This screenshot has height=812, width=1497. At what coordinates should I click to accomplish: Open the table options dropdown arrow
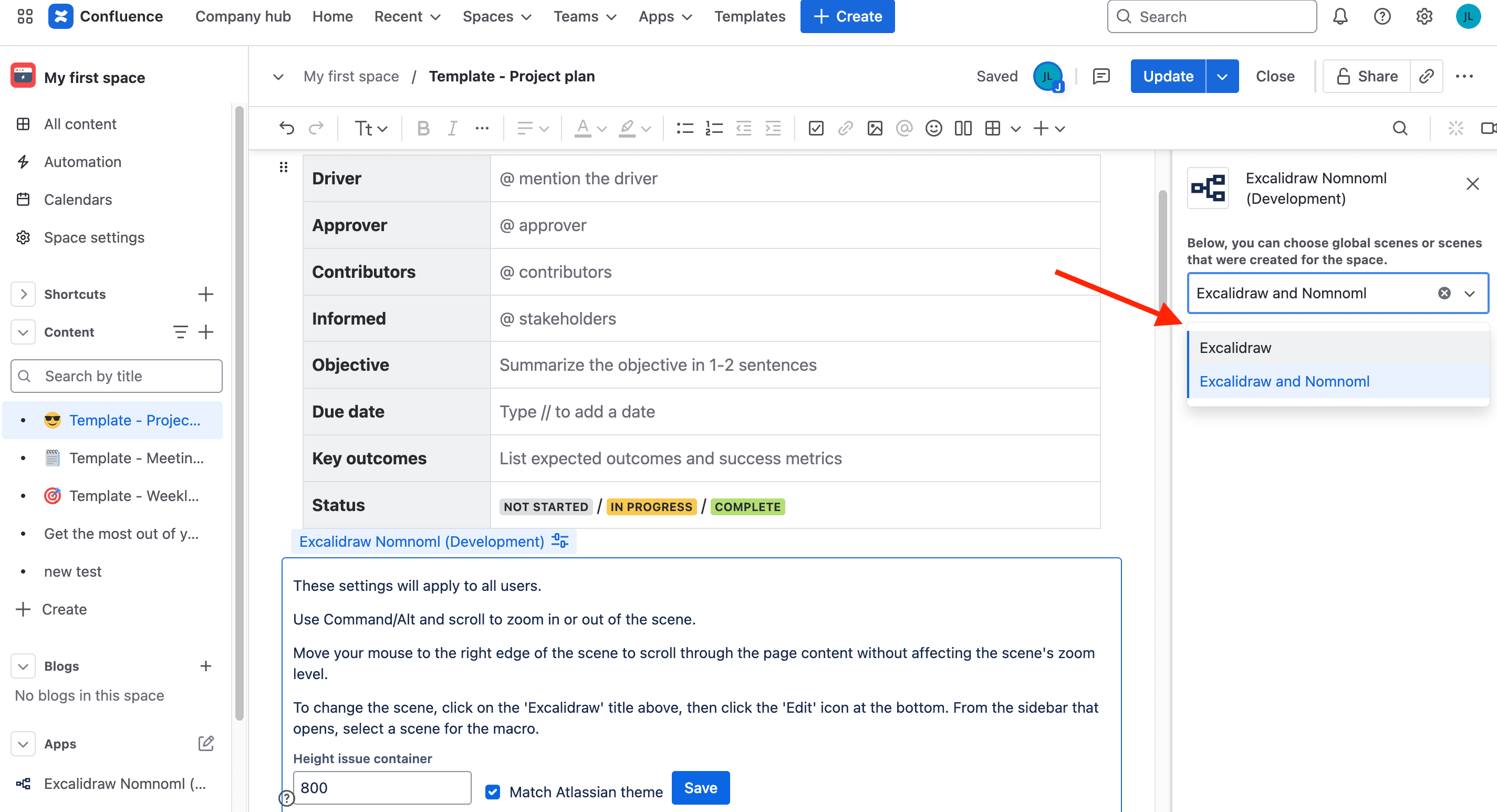1015,129
